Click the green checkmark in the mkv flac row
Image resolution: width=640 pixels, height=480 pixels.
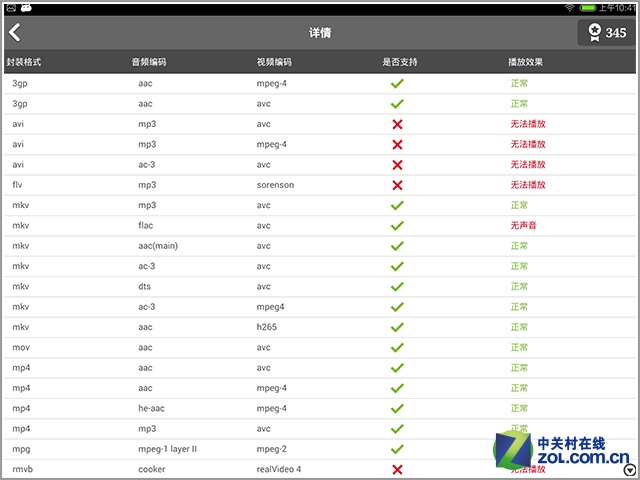click(397, 226)
